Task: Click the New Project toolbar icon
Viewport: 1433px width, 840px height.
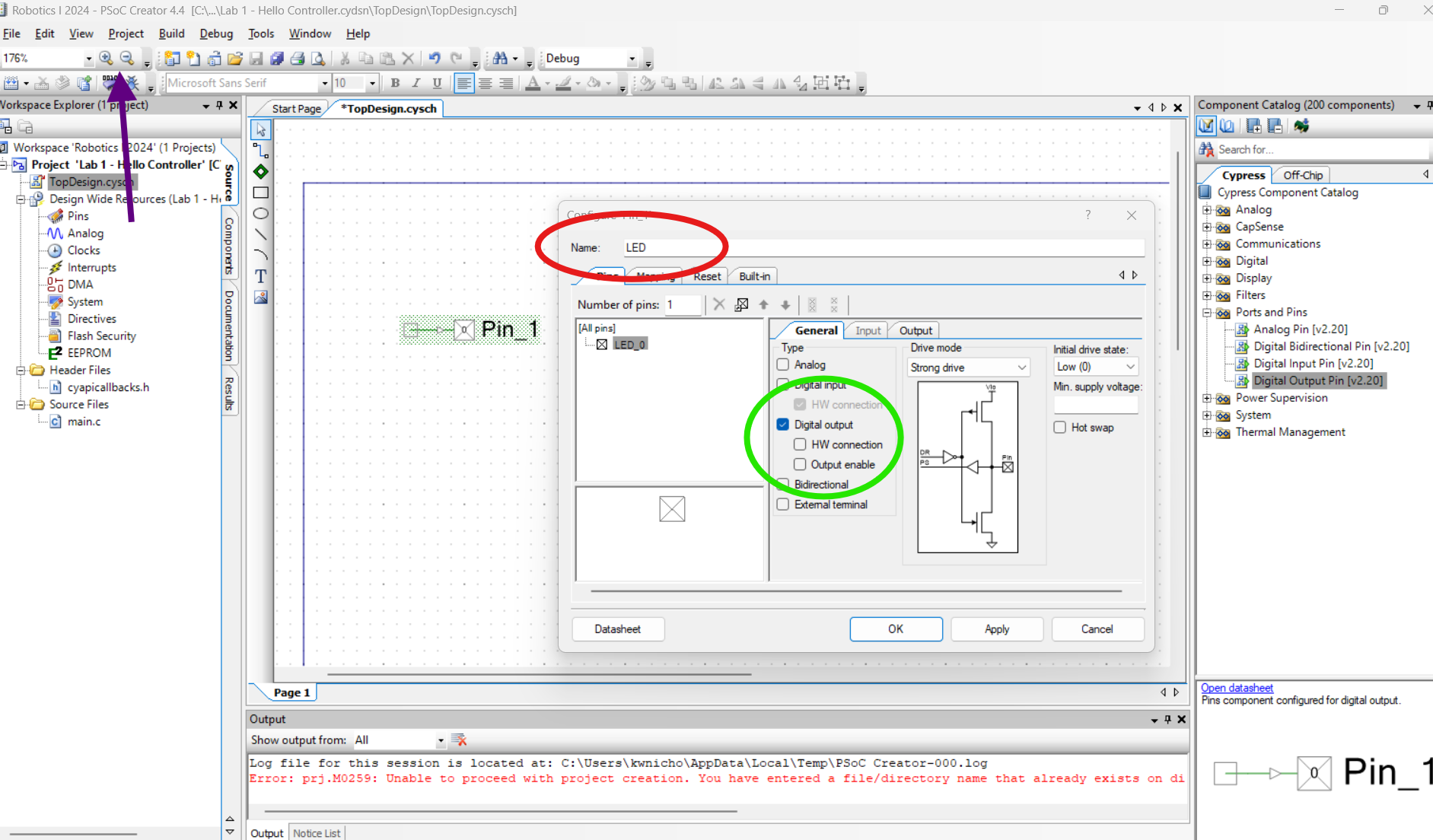Action: point(172,59)
